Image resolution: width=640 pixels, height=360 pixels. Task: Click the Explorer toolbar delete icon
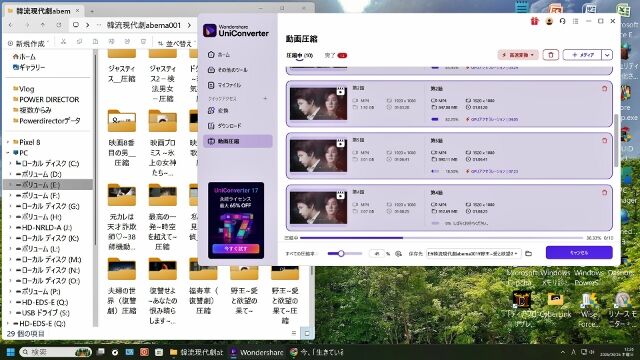(143, 42)
